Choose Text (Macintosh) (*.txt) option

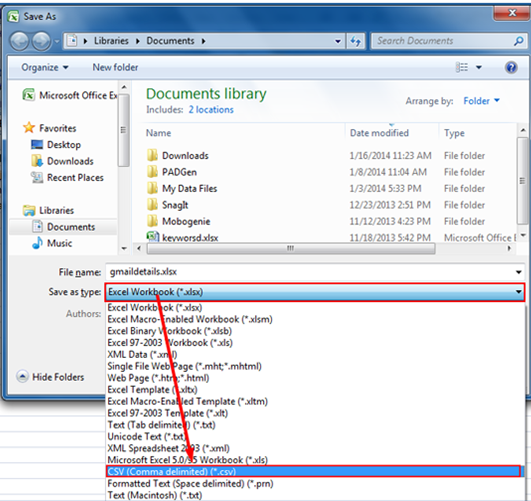pos(315,495)
